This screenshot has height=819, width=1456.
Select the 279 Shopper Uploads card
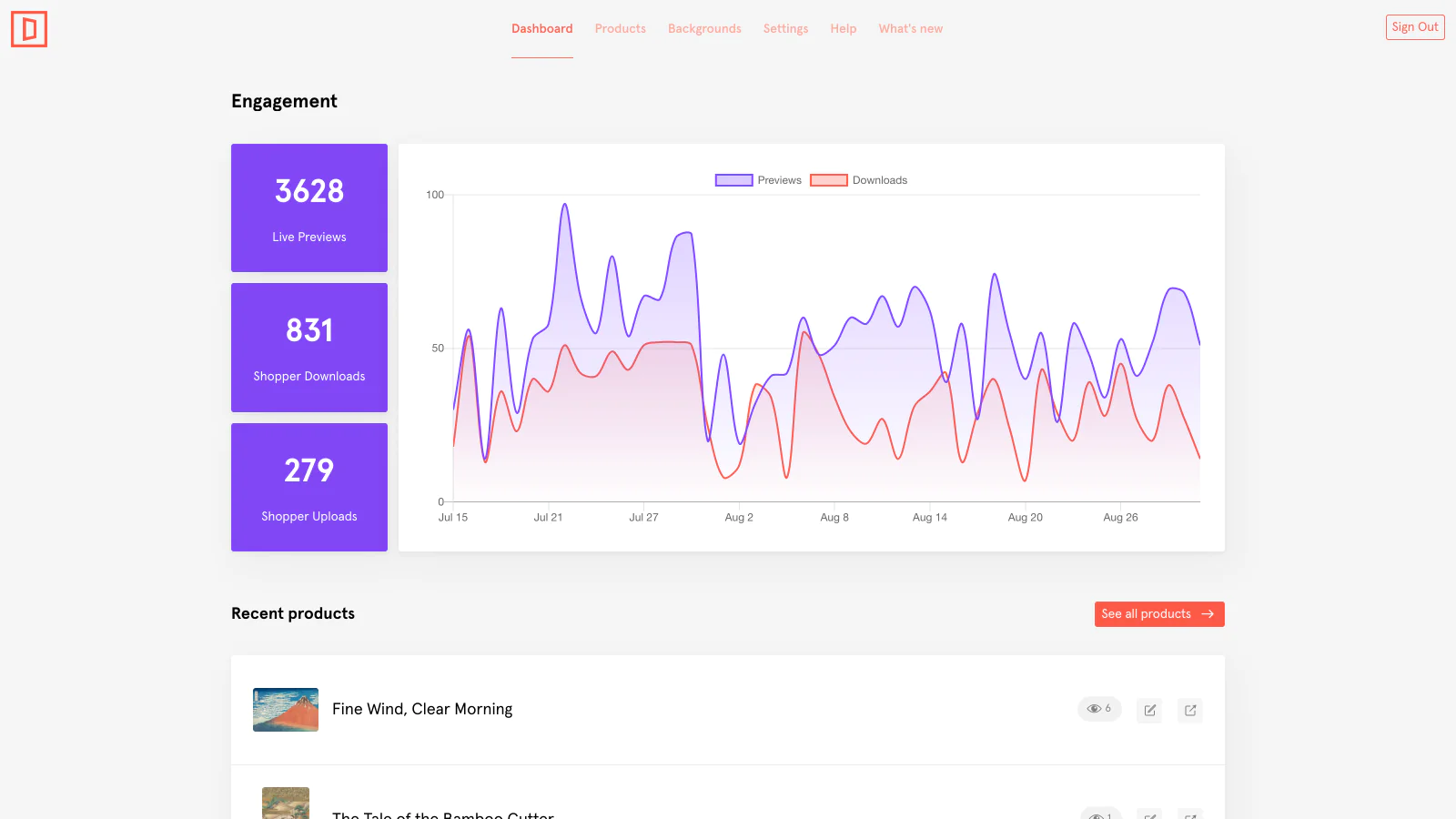[309, 487]
